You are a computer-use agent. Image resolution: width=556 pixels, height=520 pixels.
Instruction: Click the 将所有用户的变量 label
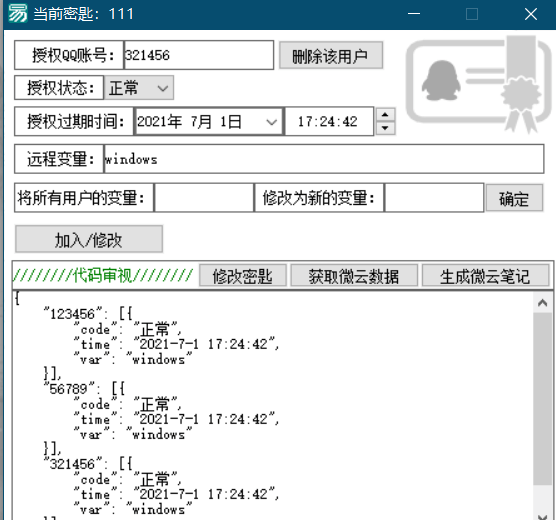point(84,198)
